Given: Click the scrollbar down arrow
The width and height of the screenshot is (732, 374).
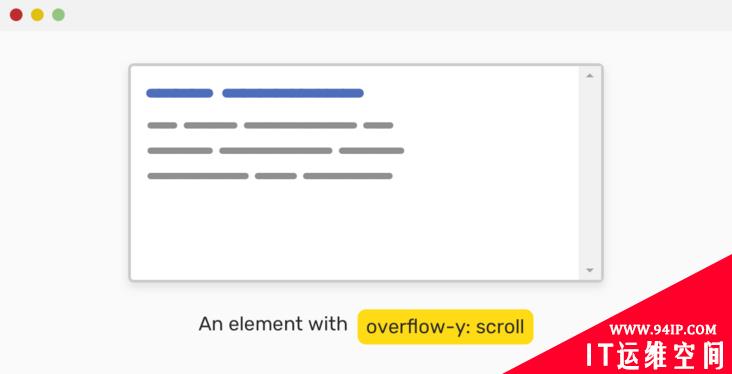Looking at the screenshot, I should (590, 270).
